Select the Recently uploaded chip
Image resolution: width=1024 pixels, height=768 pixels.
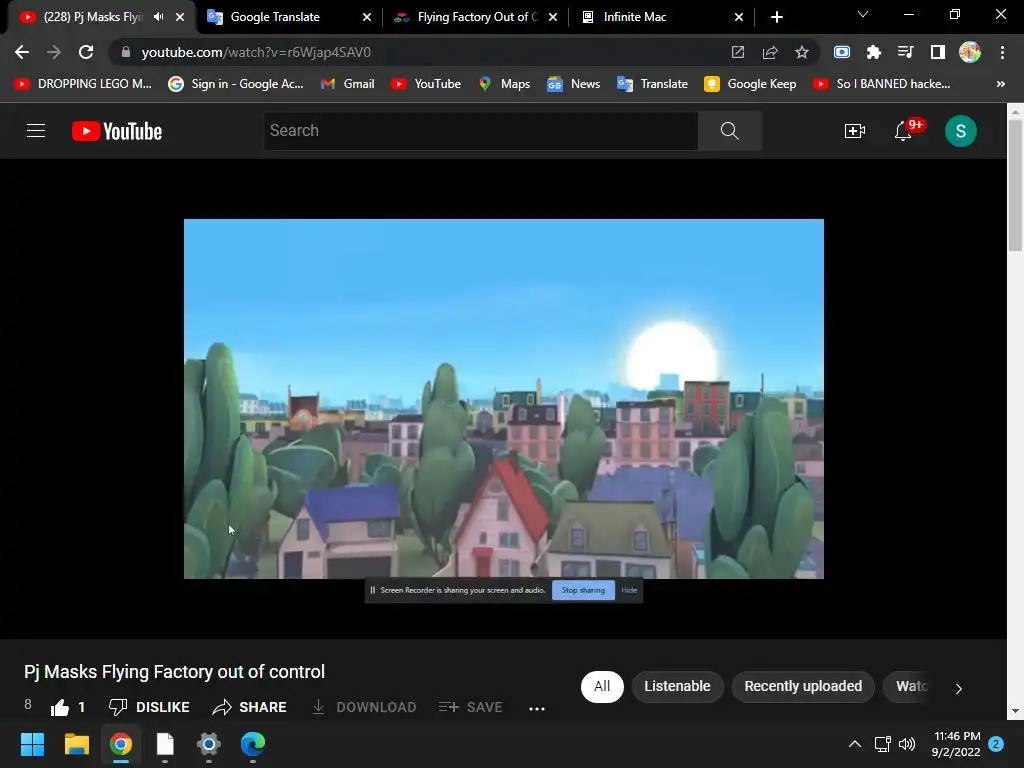coord(803,686)
